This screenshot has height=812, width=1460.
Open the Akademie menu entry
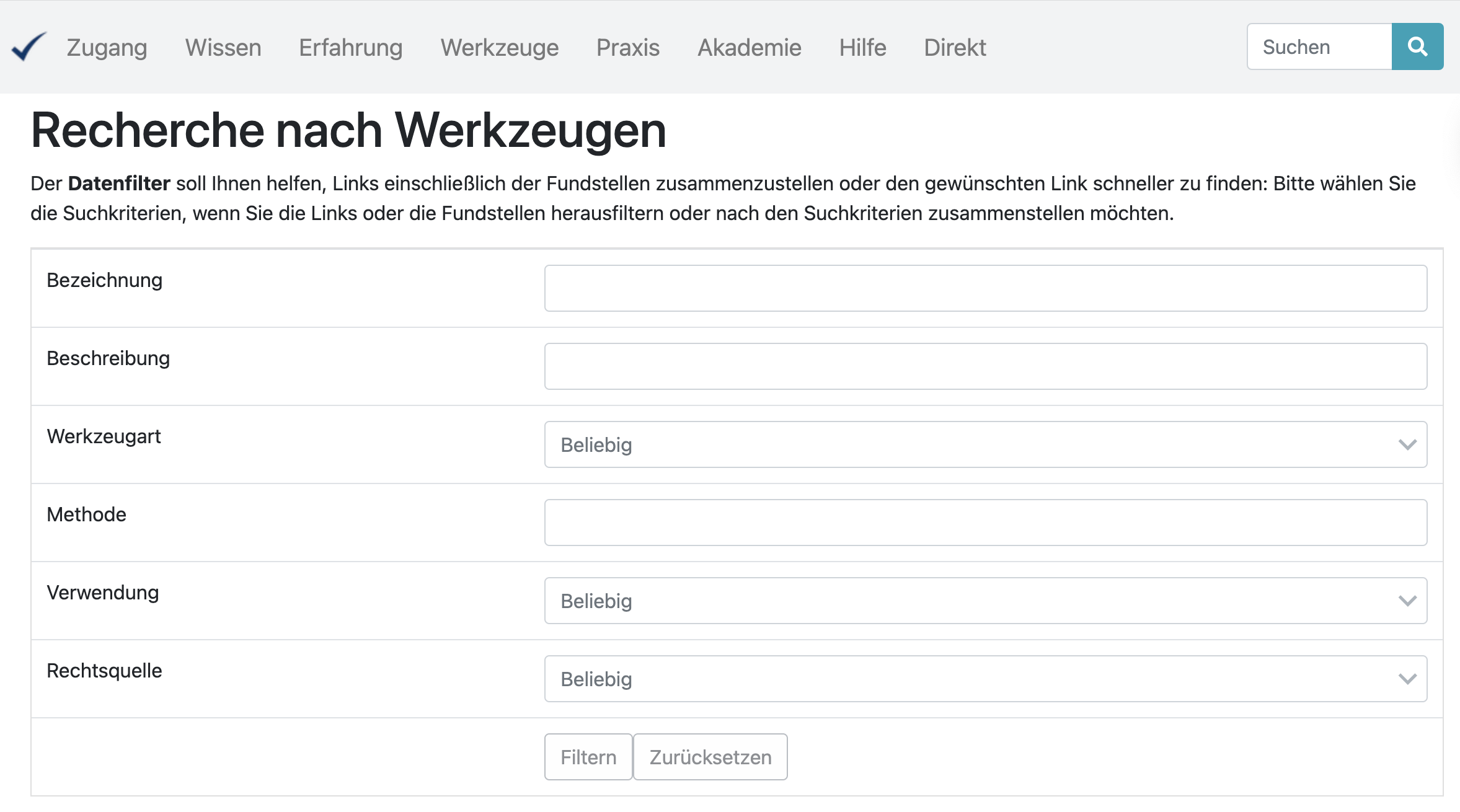pos(749,48)
